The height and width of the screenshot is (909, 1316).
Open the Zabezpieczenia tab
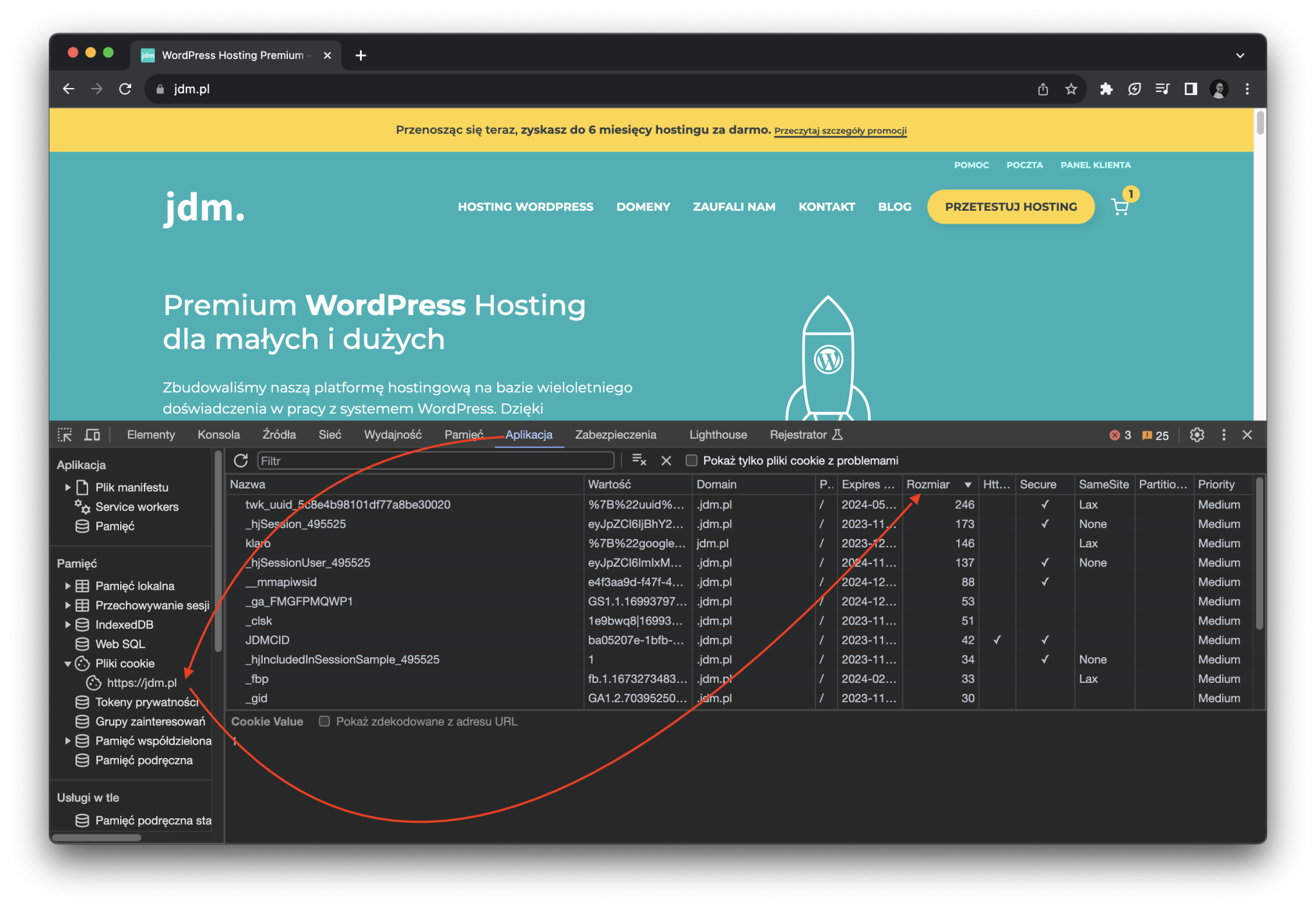tap(616, 435)
